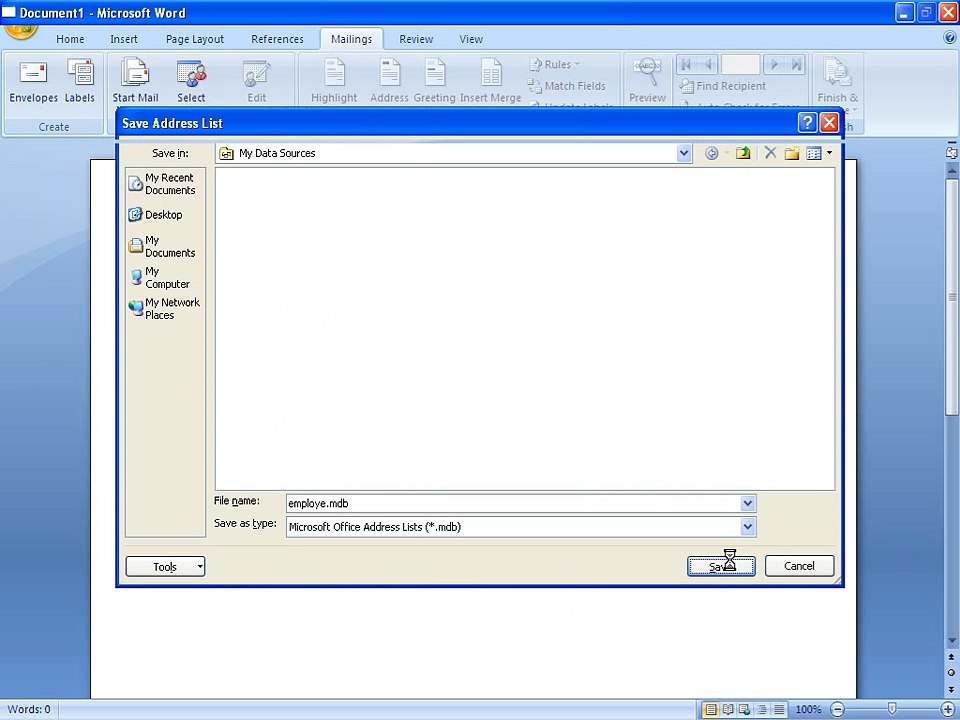
Task: Open My Network Places in the places bar
Action: [x=164, y=309]
